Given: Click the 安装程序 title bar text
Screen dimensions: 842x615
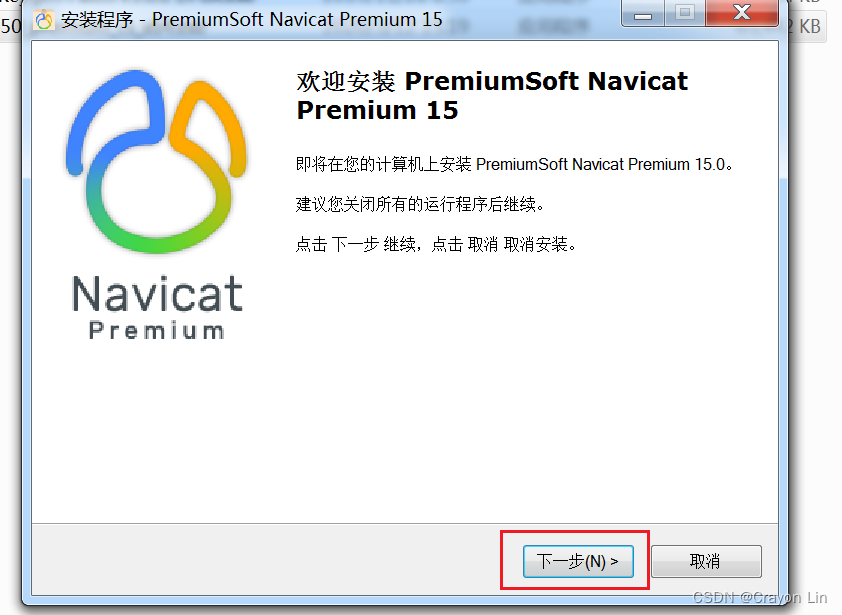Looking at the screenshot, I should [x=97, y=20].
